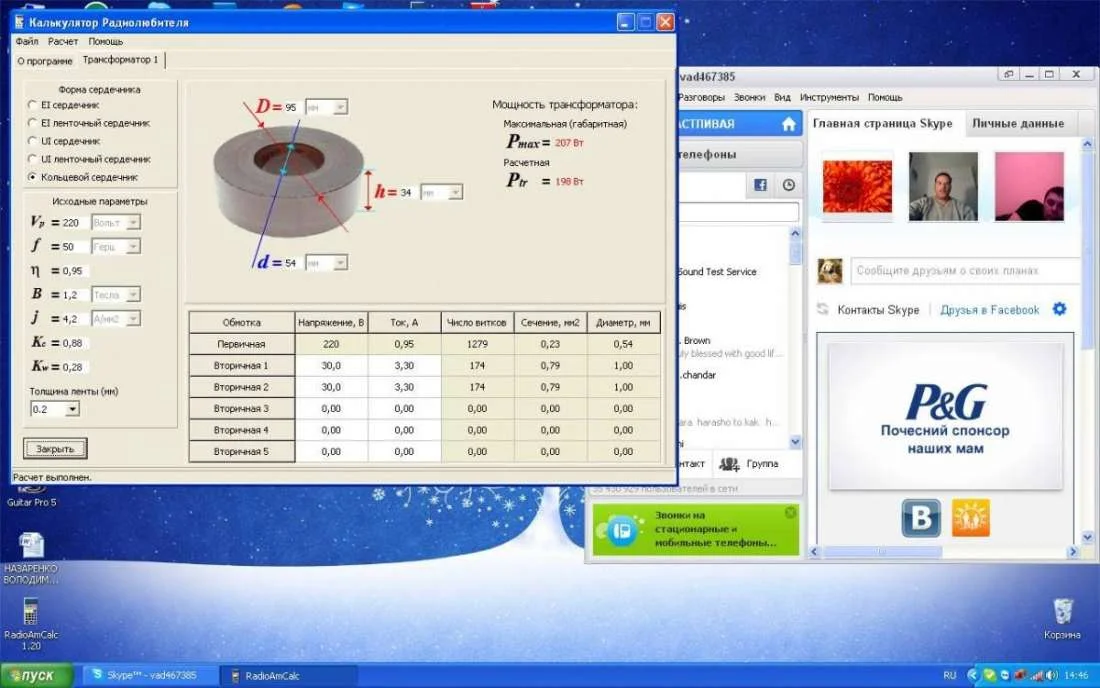Screen dimensions: 1100x688
Task: Click the efficiency η value 0,95
Action: pos(74,271)
